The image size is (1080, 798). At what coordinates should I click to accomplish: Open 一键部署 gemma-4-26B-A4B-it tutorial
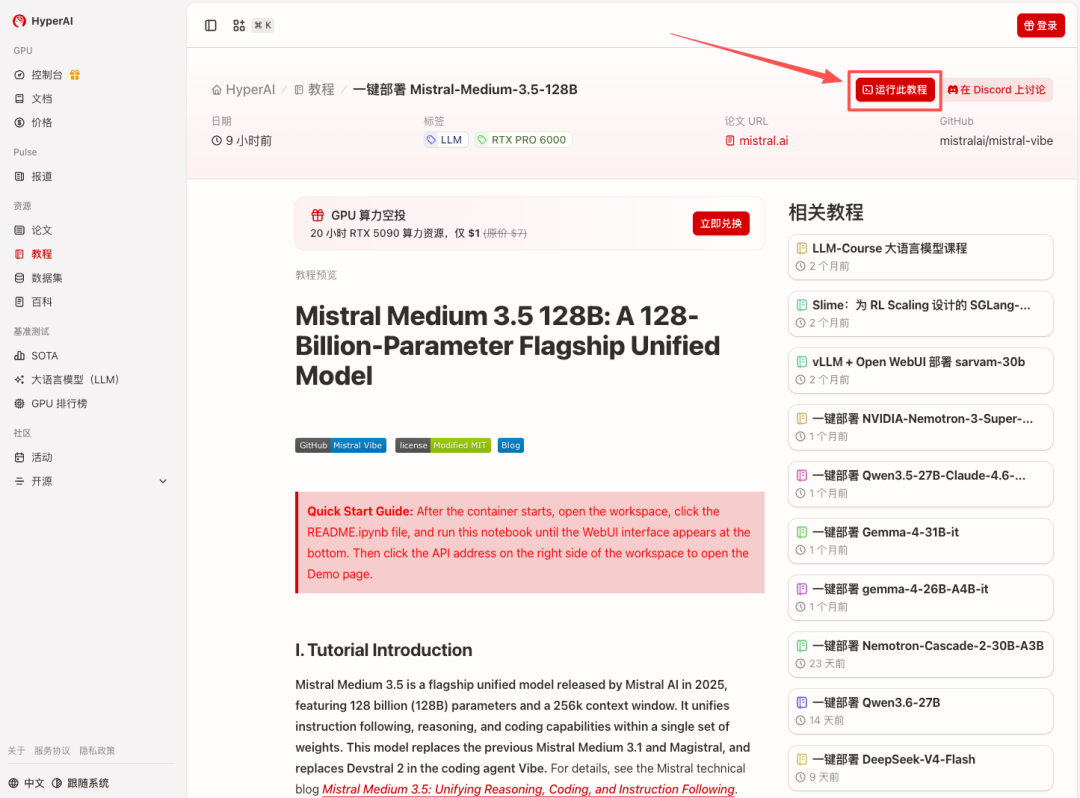(x=920, y=598)
